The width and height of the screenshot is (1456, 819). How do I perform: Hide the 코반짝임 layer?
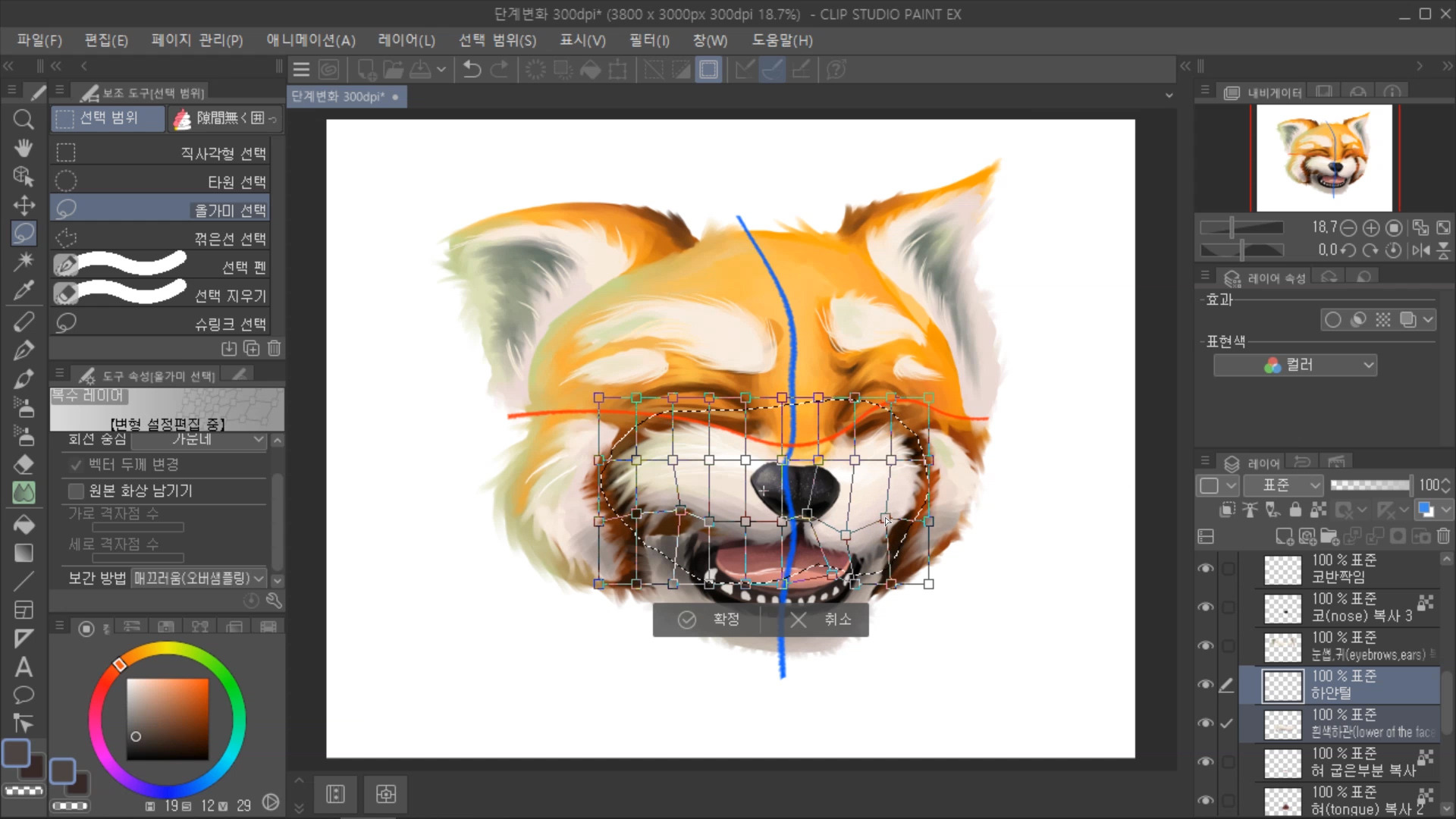pyautogui.click(x=1206, y=569)
